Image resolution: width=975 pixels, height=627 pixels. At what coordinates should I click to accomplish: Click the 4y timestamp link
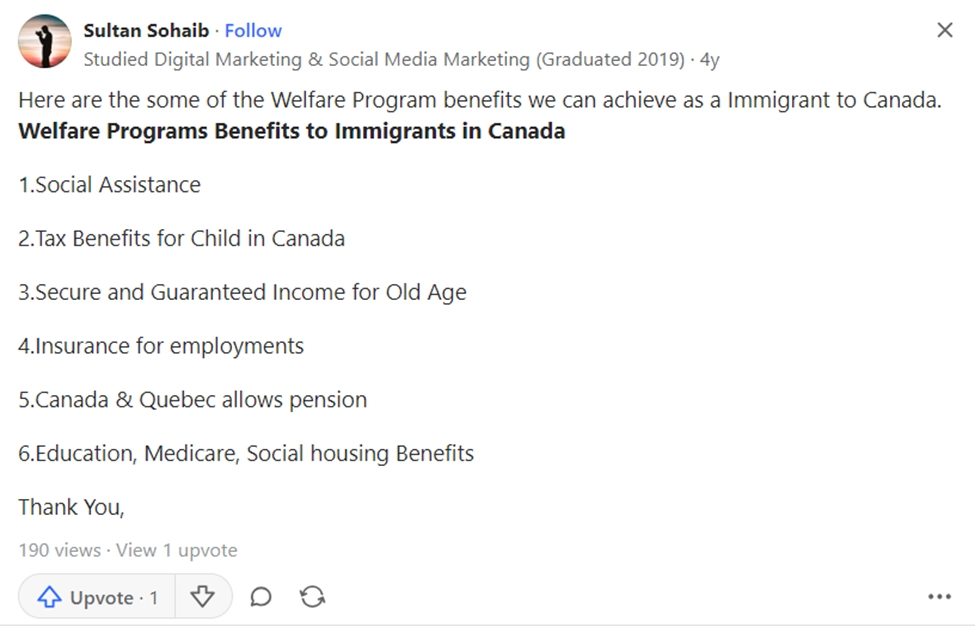coord(709,59)
